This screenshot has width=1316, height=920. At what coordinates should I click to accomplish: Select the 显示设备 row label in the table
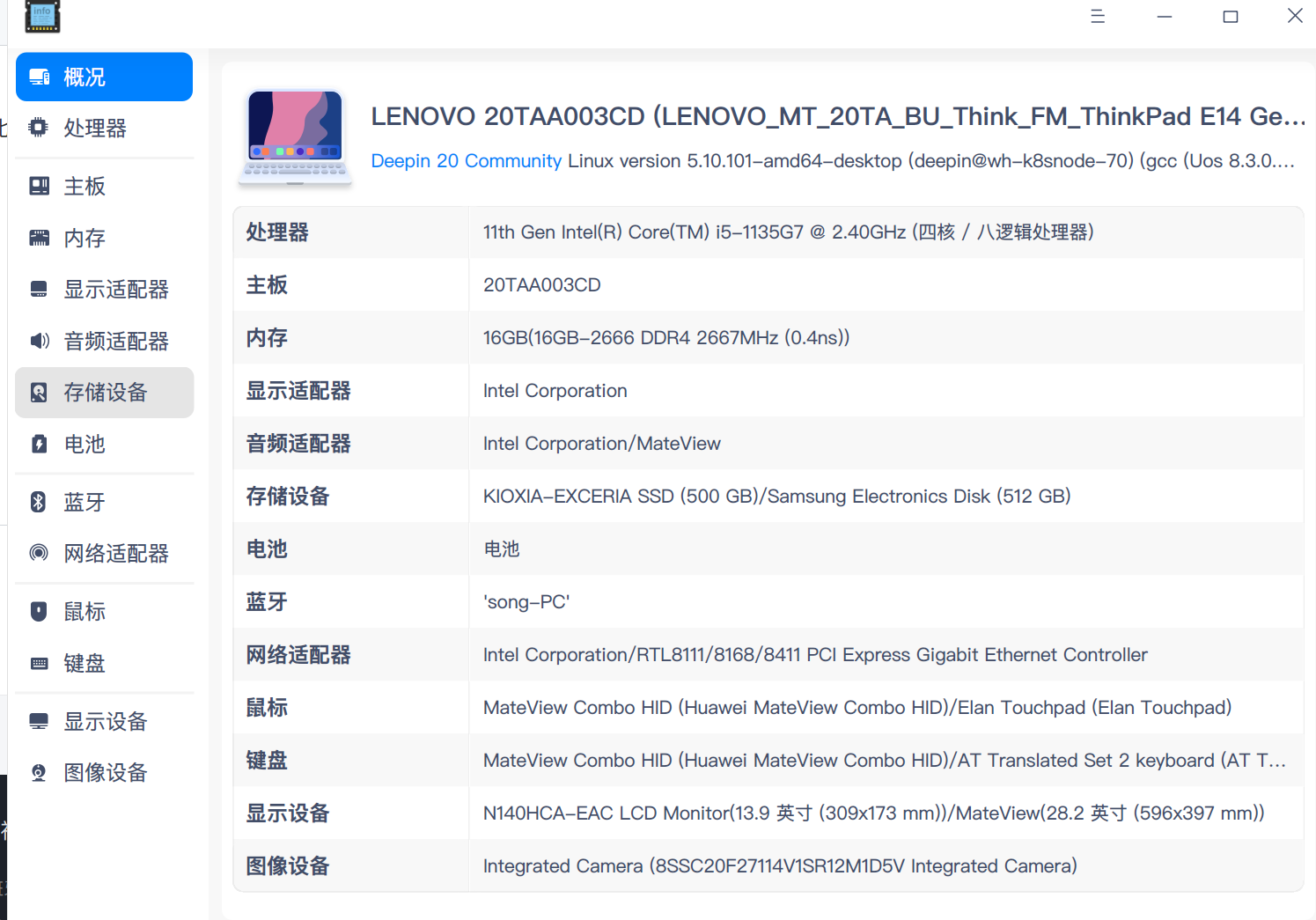(x=288, y=813)
